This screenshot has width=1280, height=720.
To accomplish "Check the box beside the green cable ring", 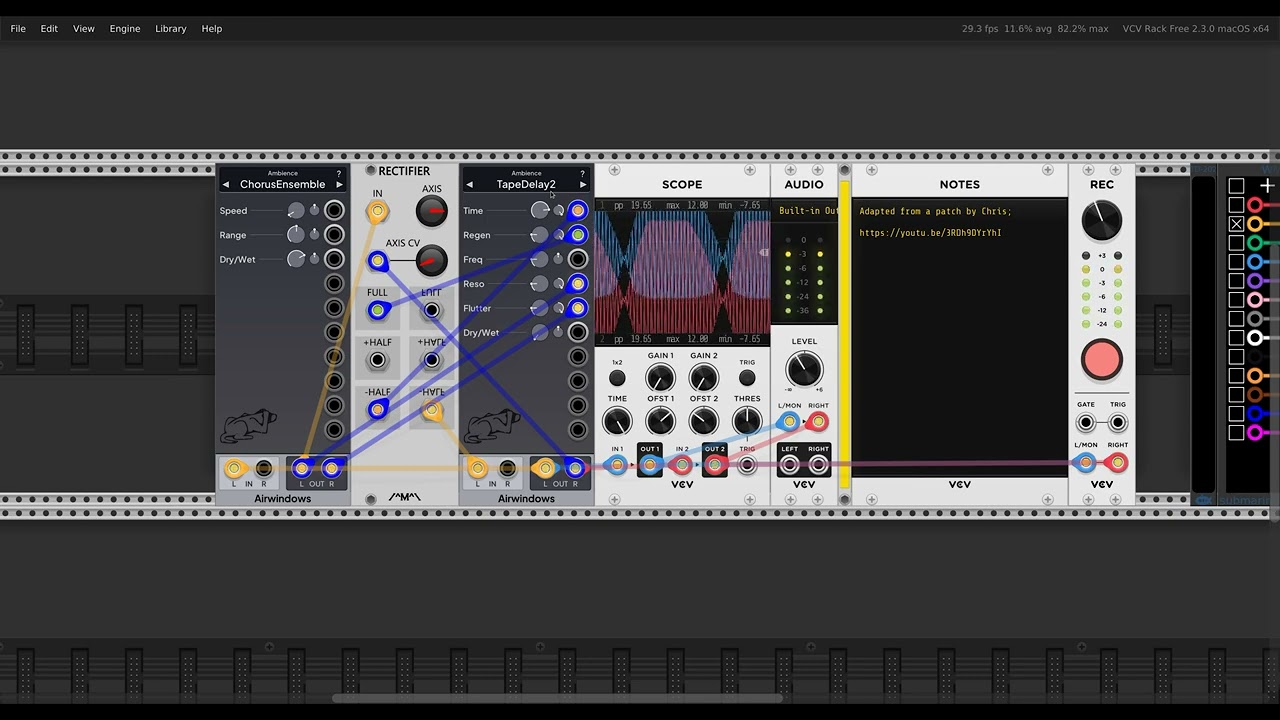I will tap(1236, 243).
